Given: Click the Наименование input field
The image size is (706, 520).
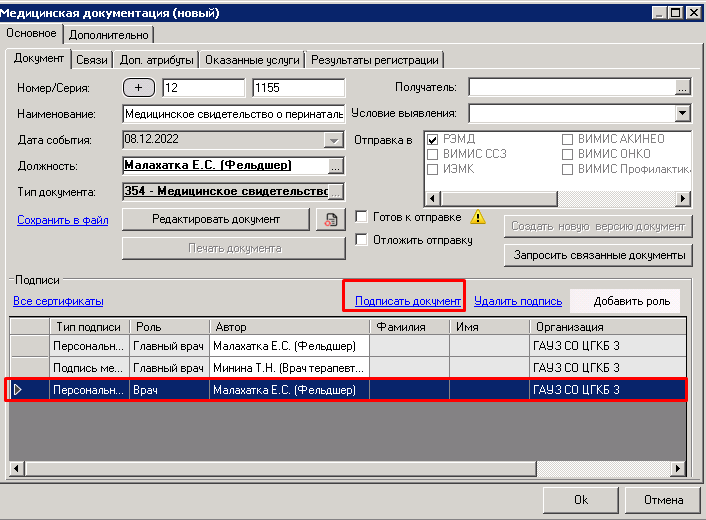Looking at the screenshot, I should coord(233,113).
